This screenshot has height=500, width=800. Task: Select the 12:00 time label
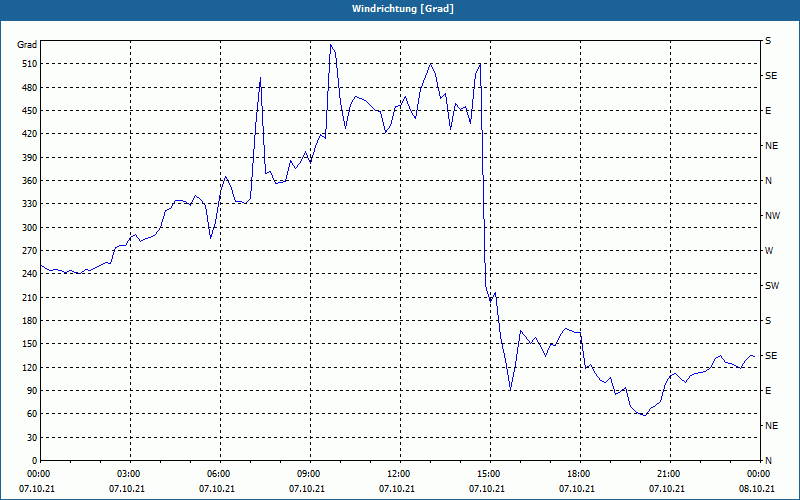tap(399, 474)
